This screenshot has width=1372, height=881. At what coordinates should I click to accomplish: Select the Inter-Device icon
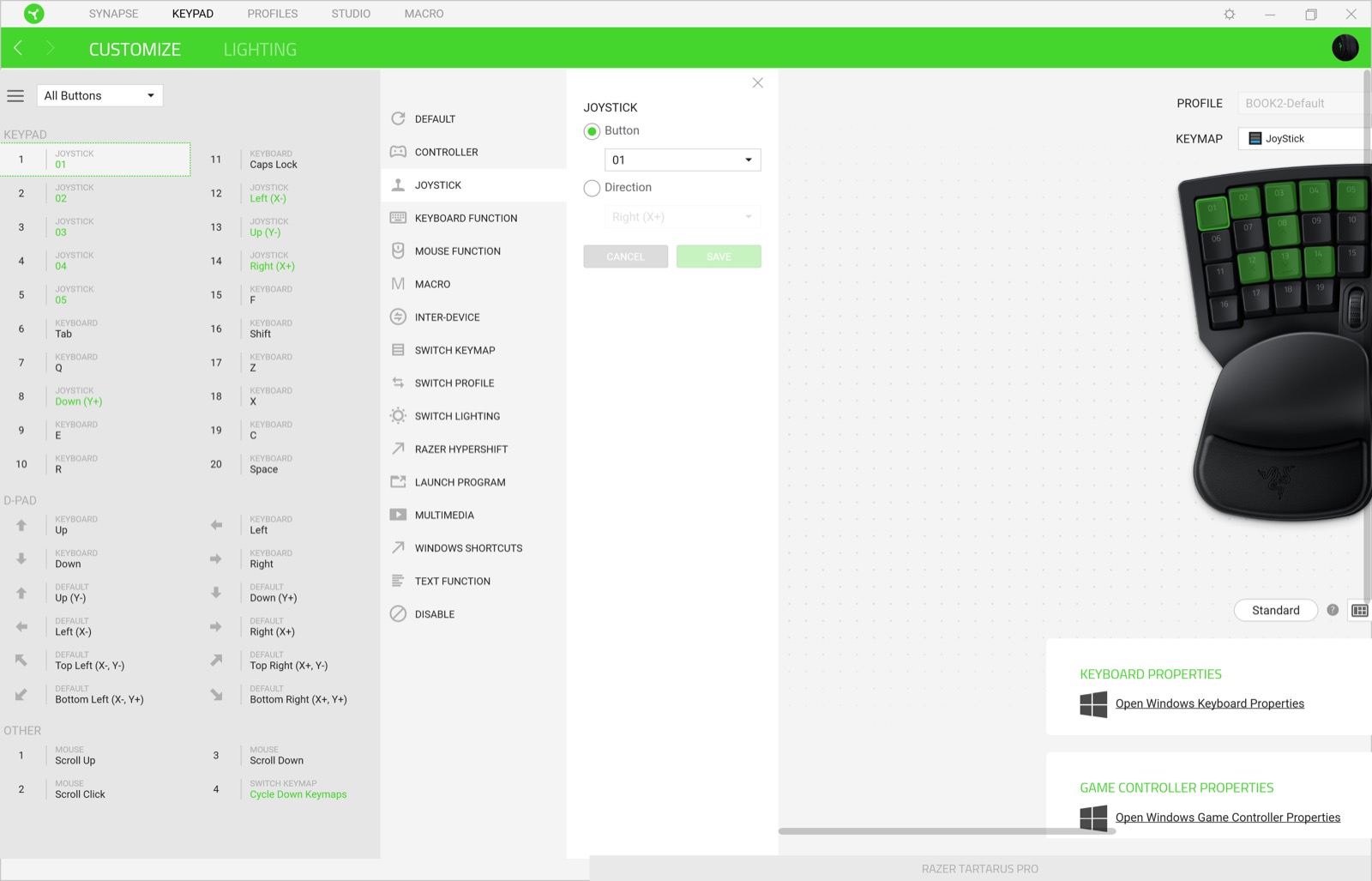tap(398, 317)
